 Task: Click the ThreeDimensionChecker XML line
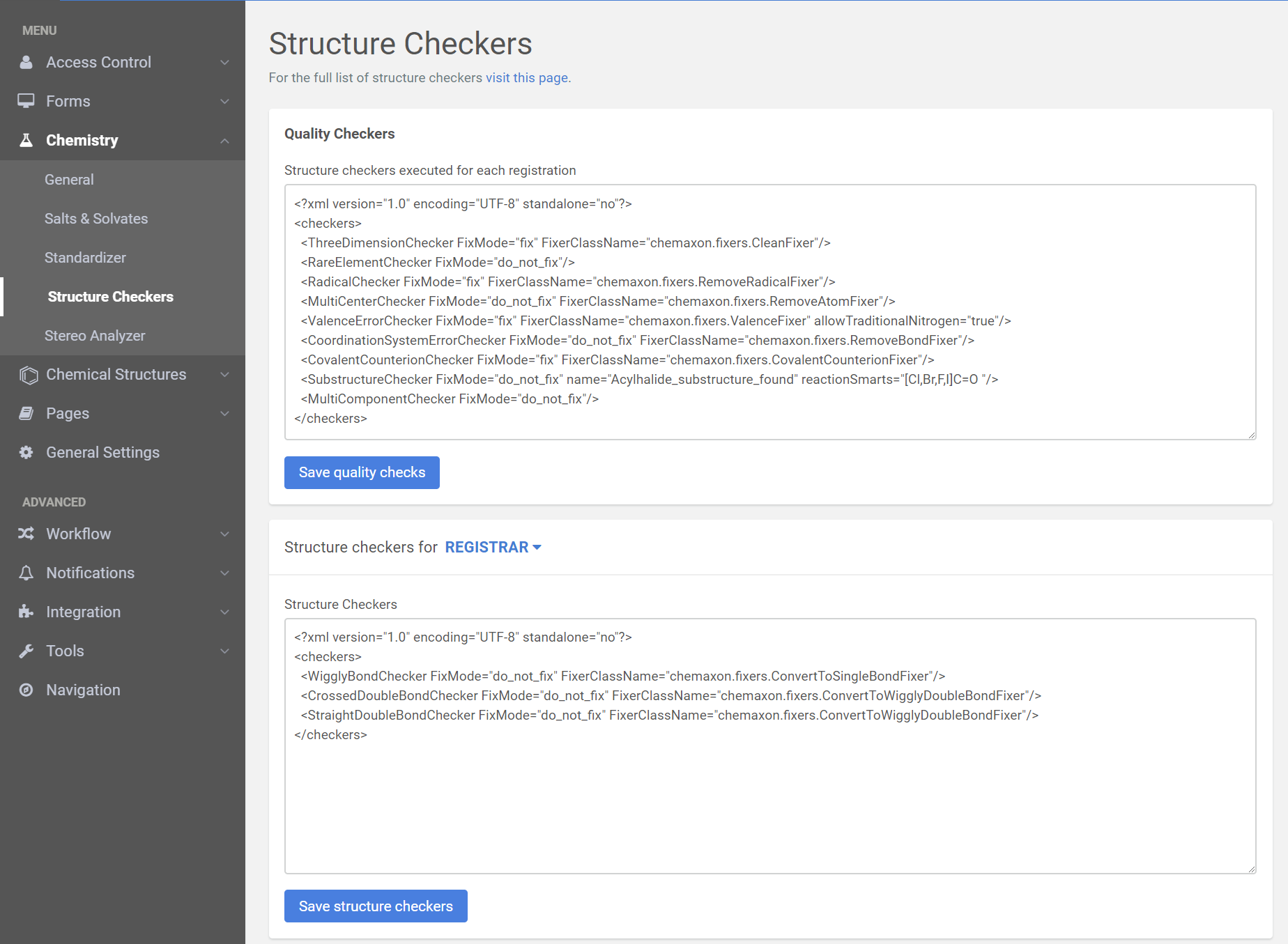click(x=566, y=242)
